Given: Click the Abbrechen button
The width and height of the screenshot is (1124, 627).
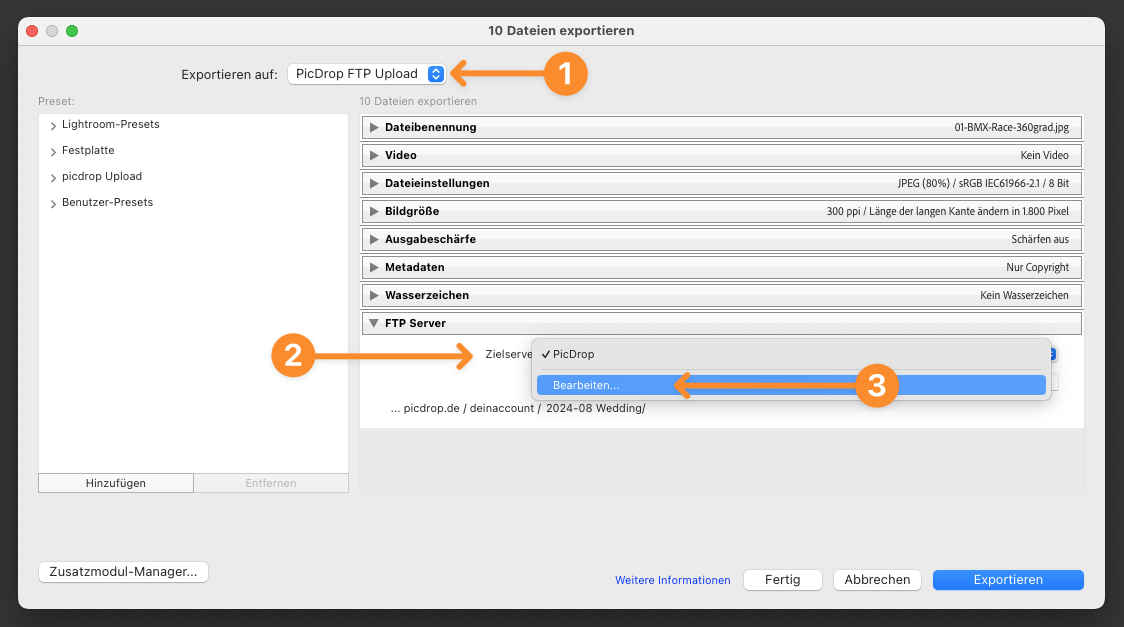Looking at the screenshot, I should 877,580.
